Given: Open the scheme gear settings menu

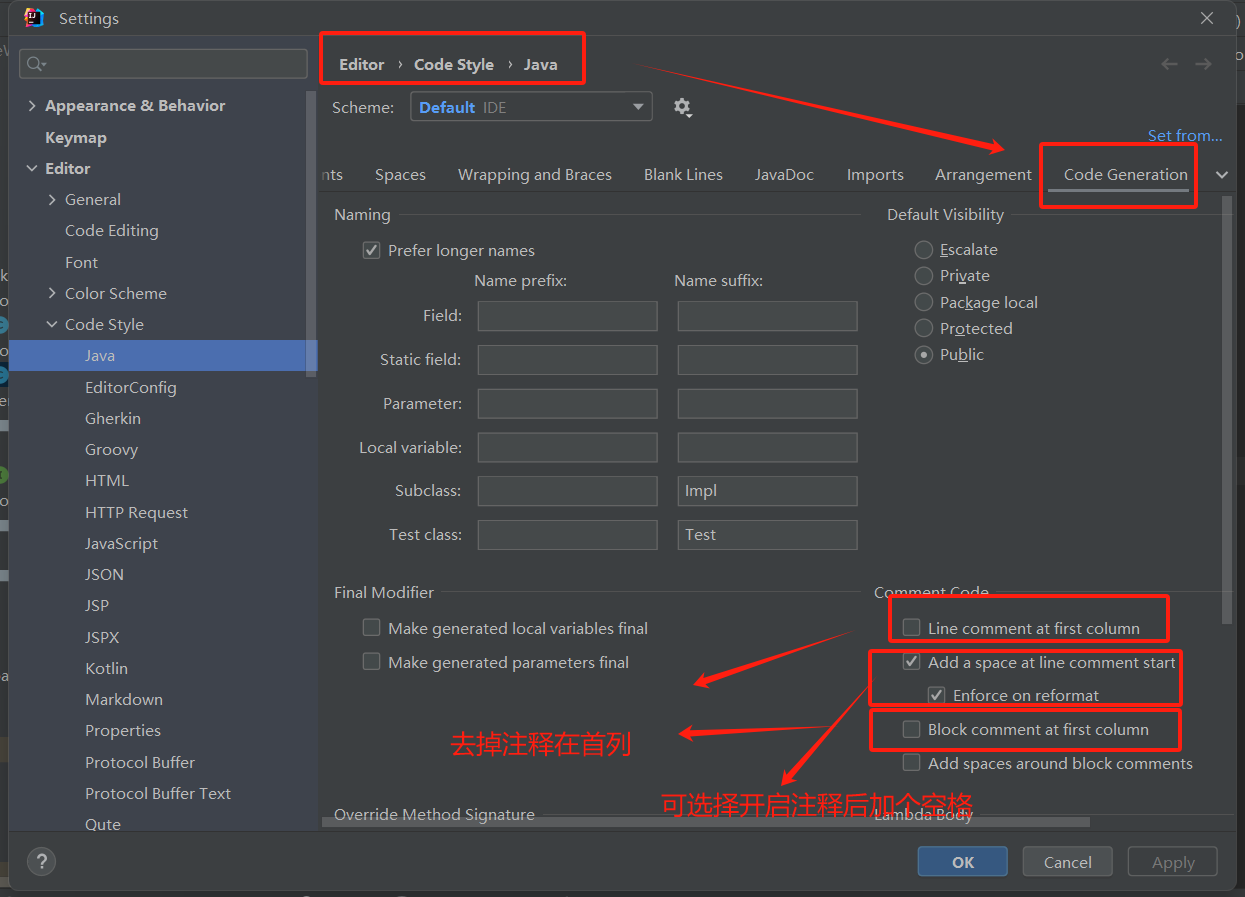Looking at the screenshot, I should [x=683, y=107].
